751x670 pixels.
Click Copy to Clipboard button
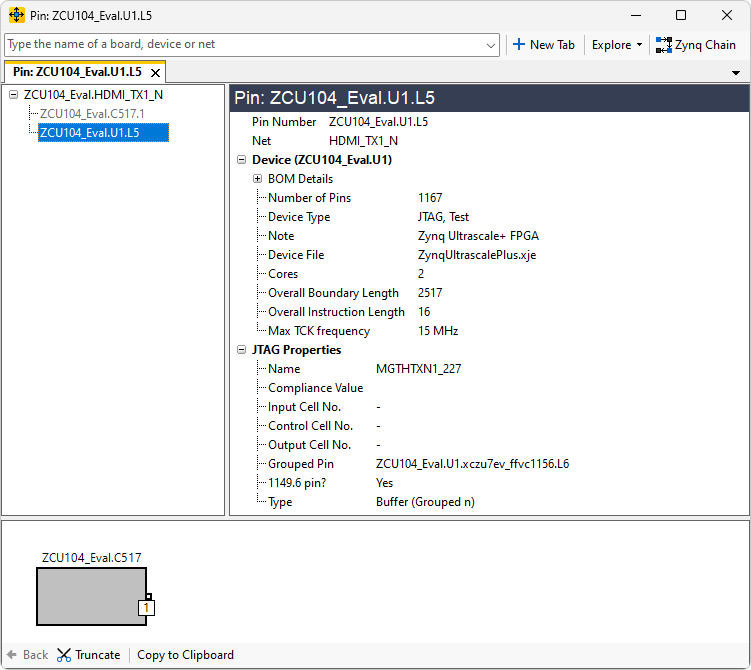[x=185, y=655]
